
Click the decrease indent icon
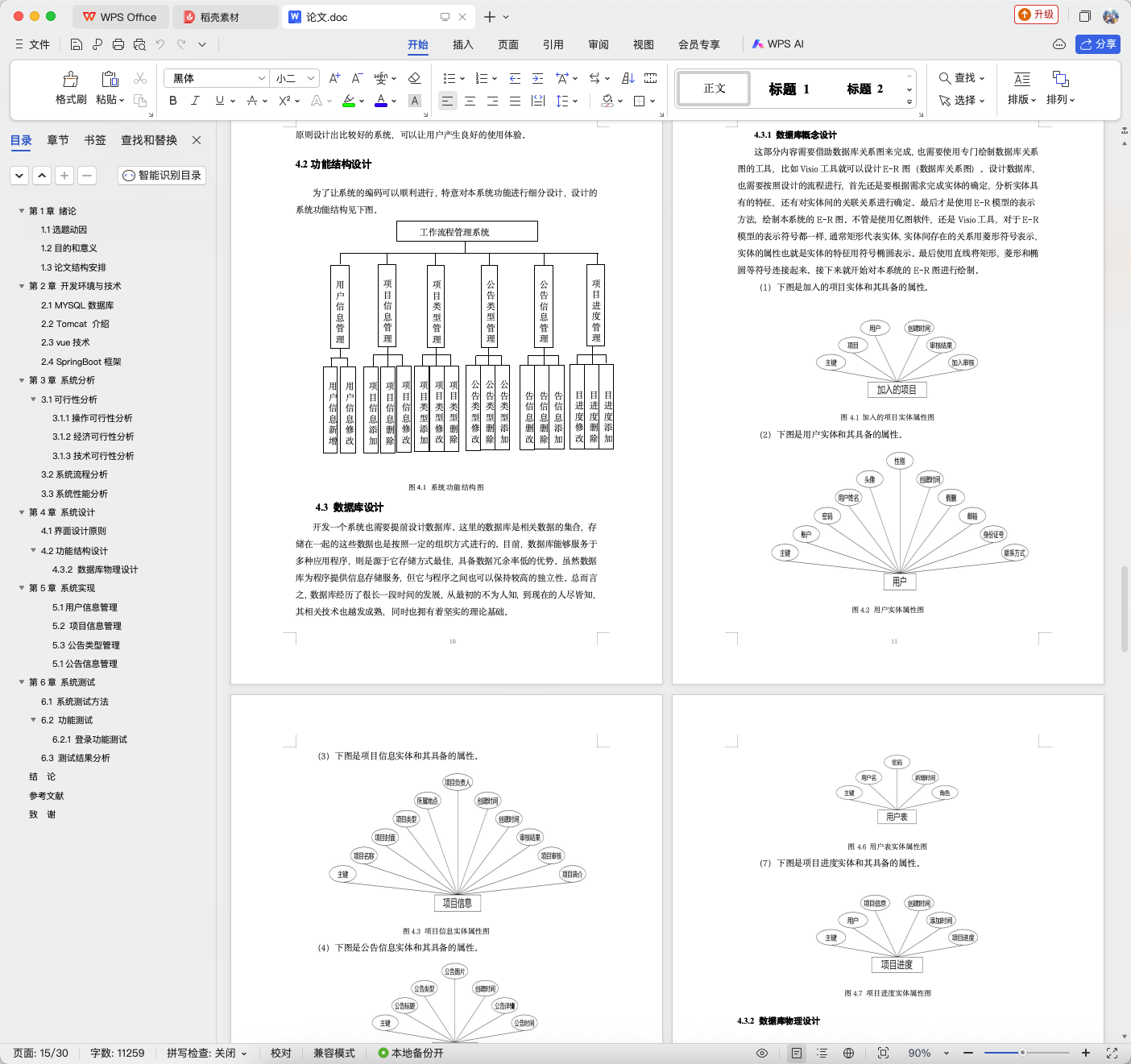(x=515, y=78)
